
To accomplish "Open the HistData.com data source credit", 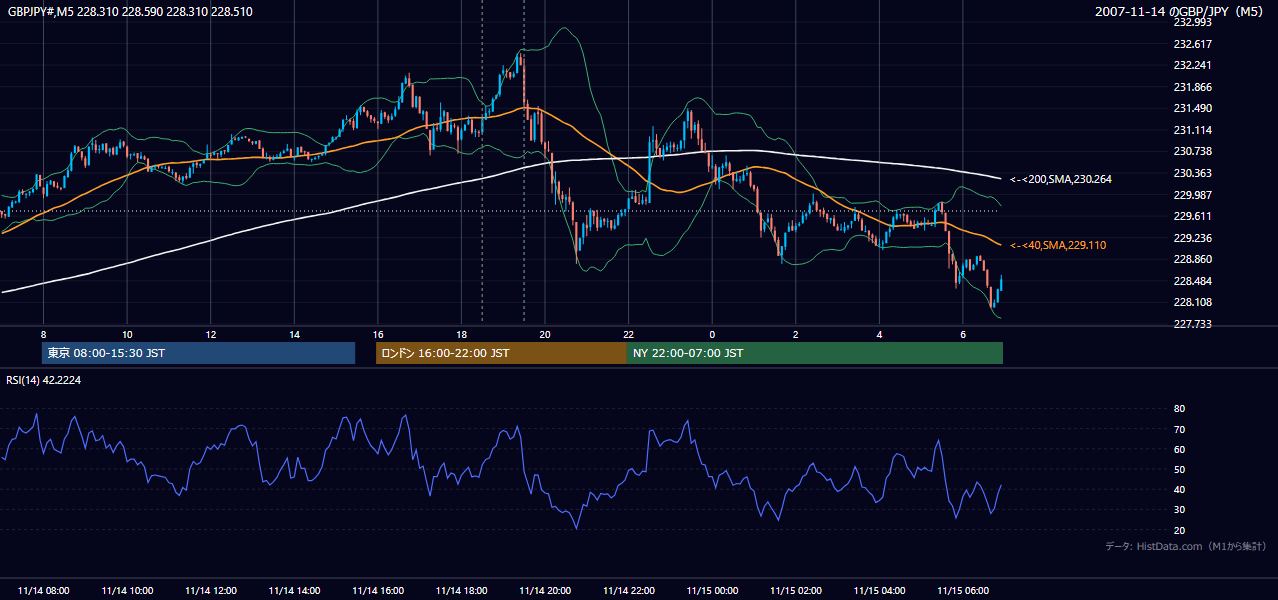I will pyautogui.click(x=1185, y=546).
